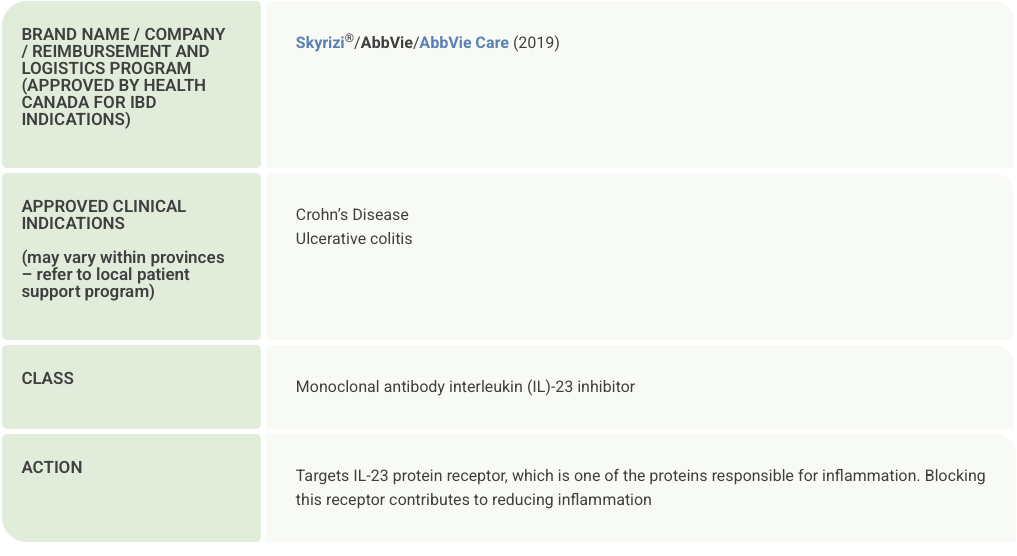Select the Approved Clinical Indications heading
The width and height of the screenshot is (1017, 556).
pos(103,215)
